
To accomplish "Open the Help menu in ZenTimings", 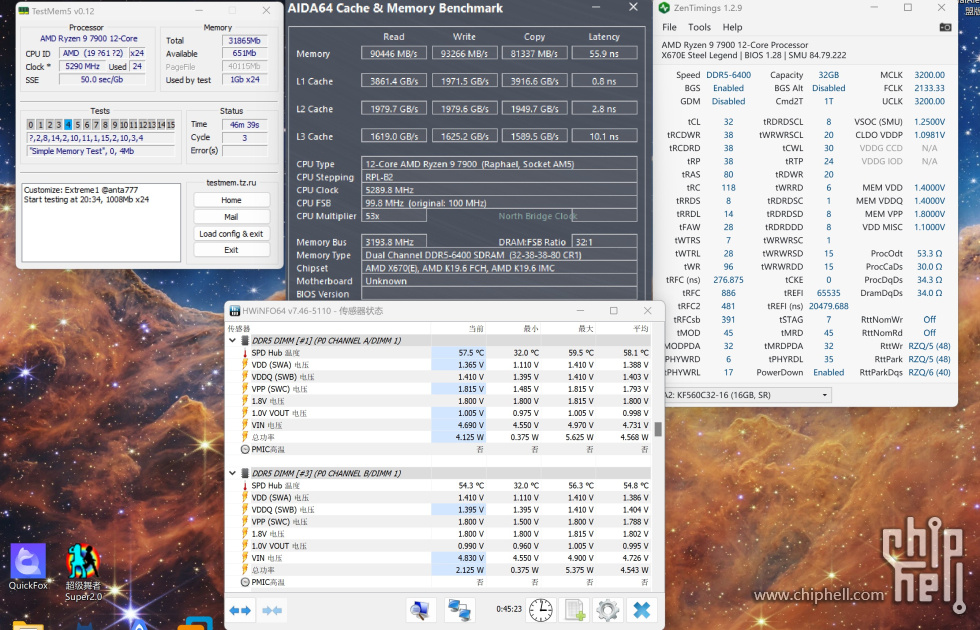I will point(732,28).
